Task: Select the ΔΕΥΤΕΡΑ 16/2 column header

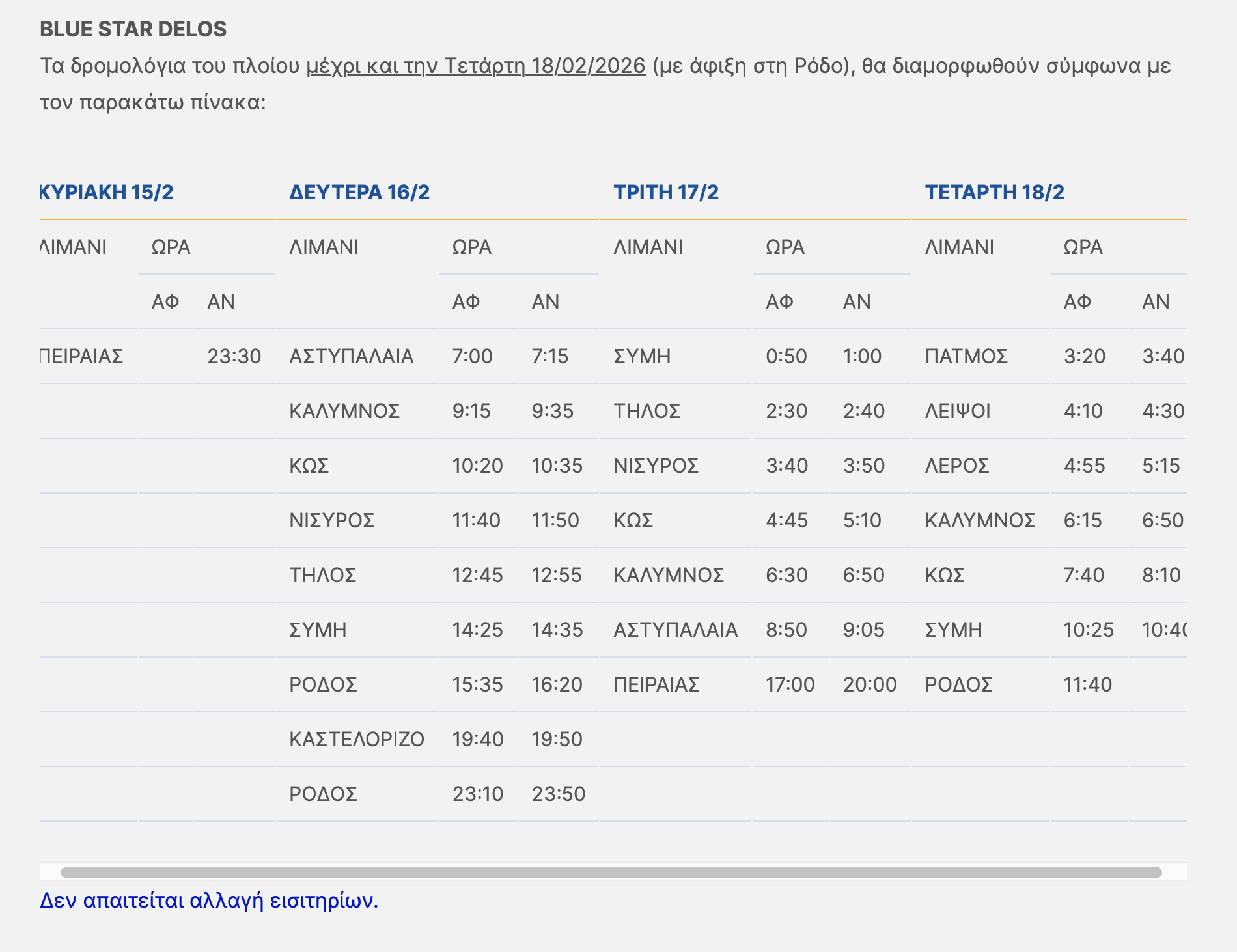Action: coord(359,192)
